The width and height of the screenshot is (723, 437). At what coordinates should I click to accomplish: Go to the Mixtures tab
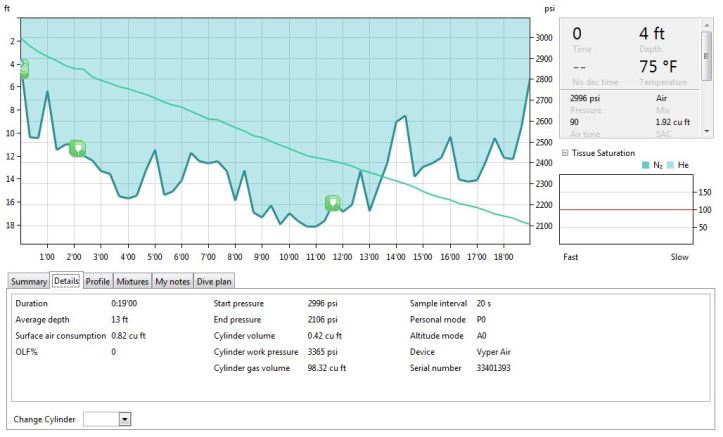click(x=132, y=282)
